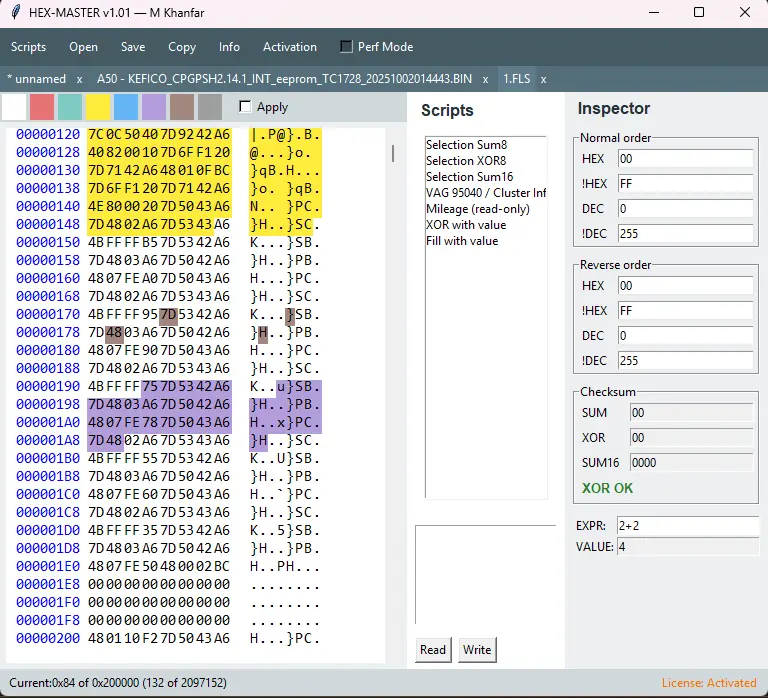The image size is (768, 698).
Task: Pick the blue highlight color swatch
Action: coord(126,107)
